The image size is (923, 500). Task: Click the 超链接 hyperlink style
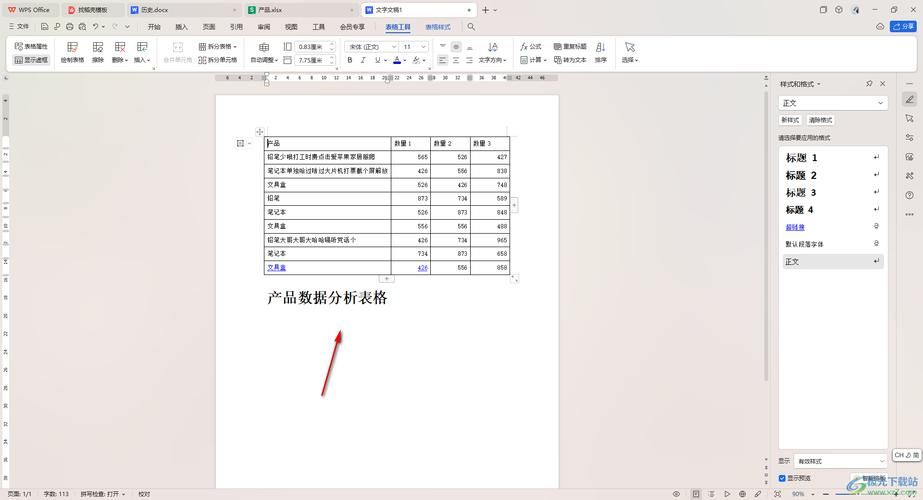[795, 227]
